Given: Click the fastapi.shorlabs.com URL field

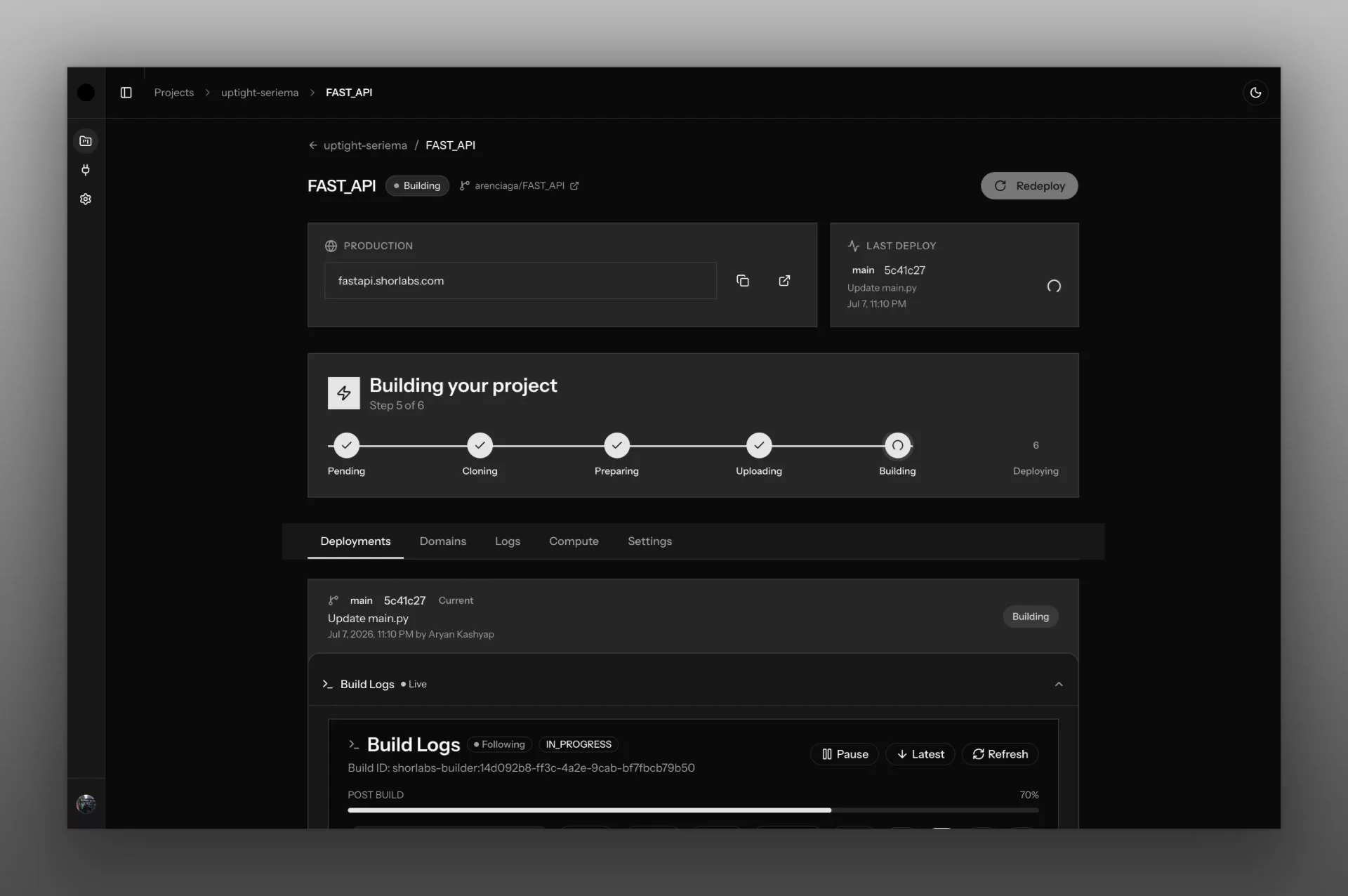Looking at the screenshot, I should pos(520,281).
